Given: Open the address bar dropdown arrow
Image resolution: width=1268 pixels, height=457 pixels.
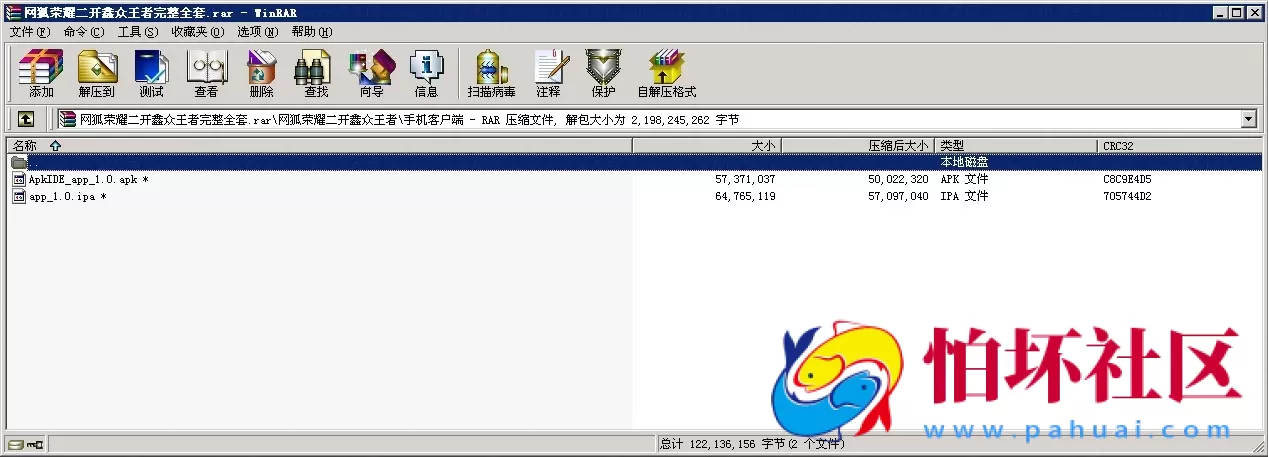Looking at the screenshot, I should (1248, 119).
